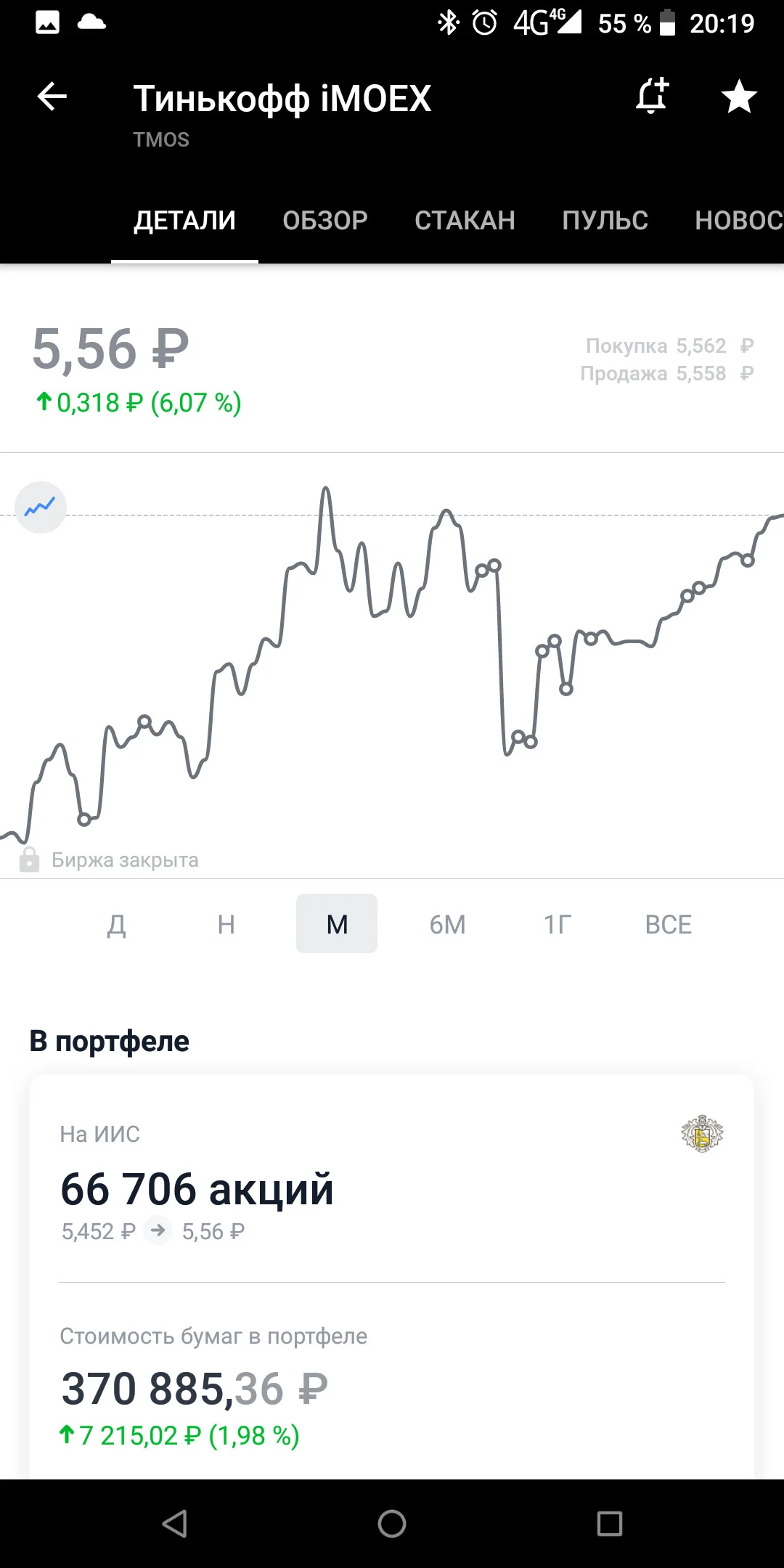Open recent apps with square button
Image resolution: width=784 pixels, height=1568 pixels.
pyautogui.click(x=610, y=1524)
